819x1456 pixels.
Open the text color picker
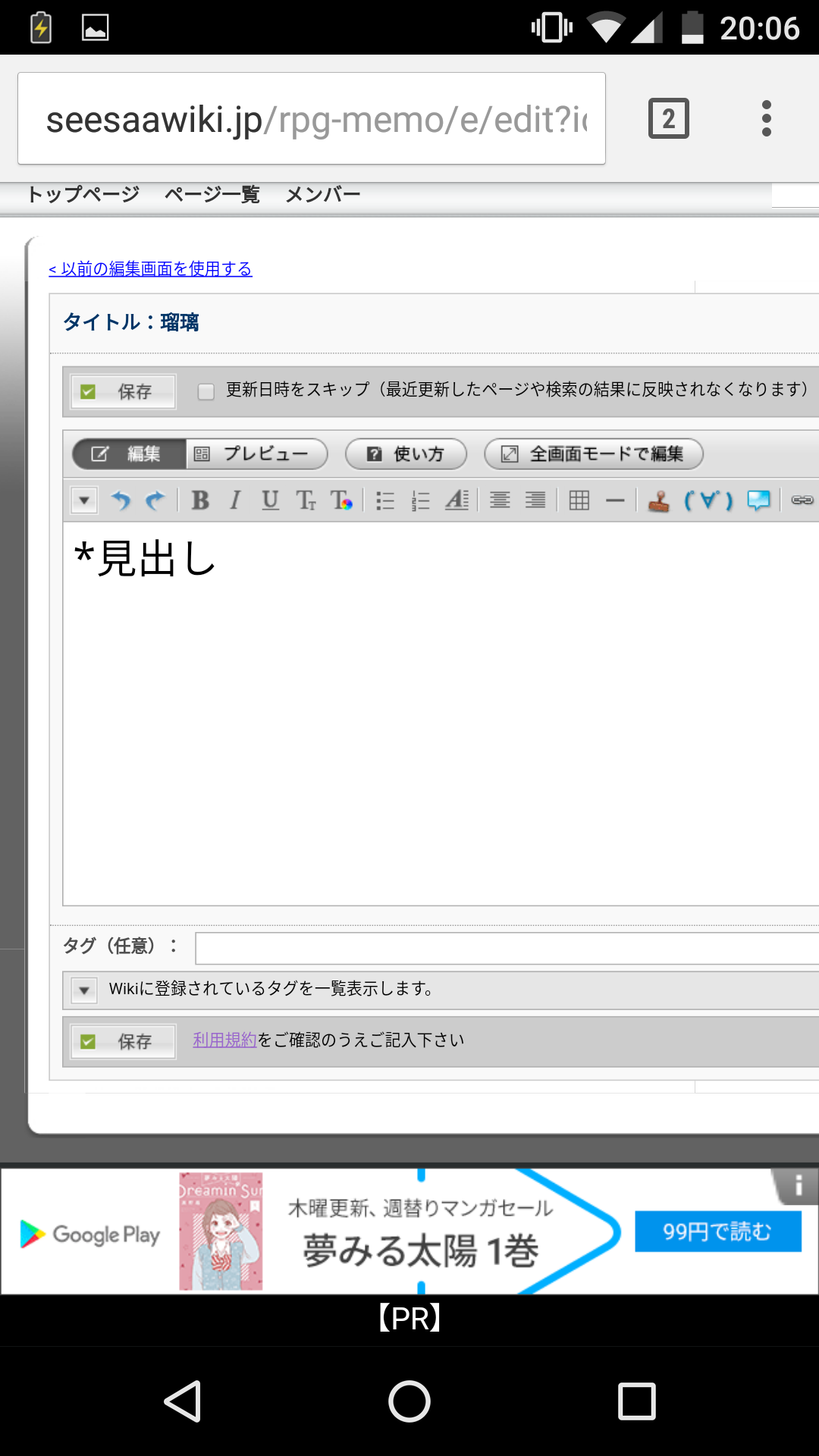[x=341, y=500]
